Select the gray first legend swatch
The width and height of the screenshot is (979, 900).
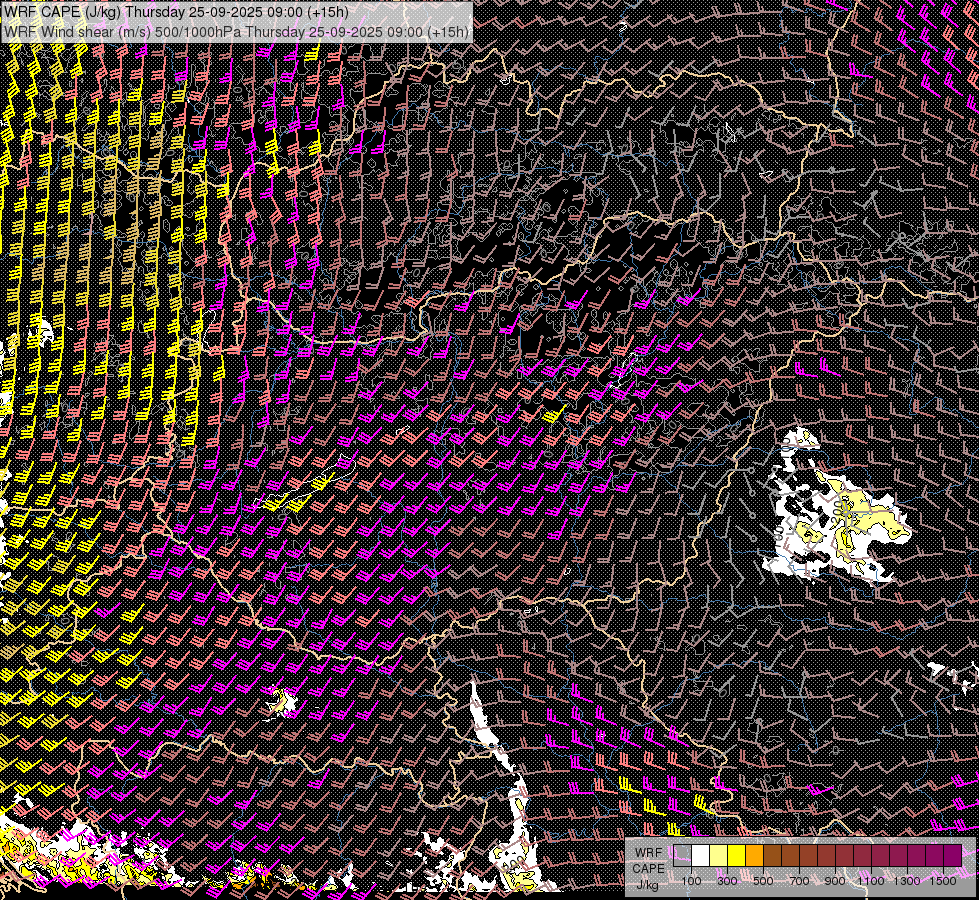(x=682, y=856)
